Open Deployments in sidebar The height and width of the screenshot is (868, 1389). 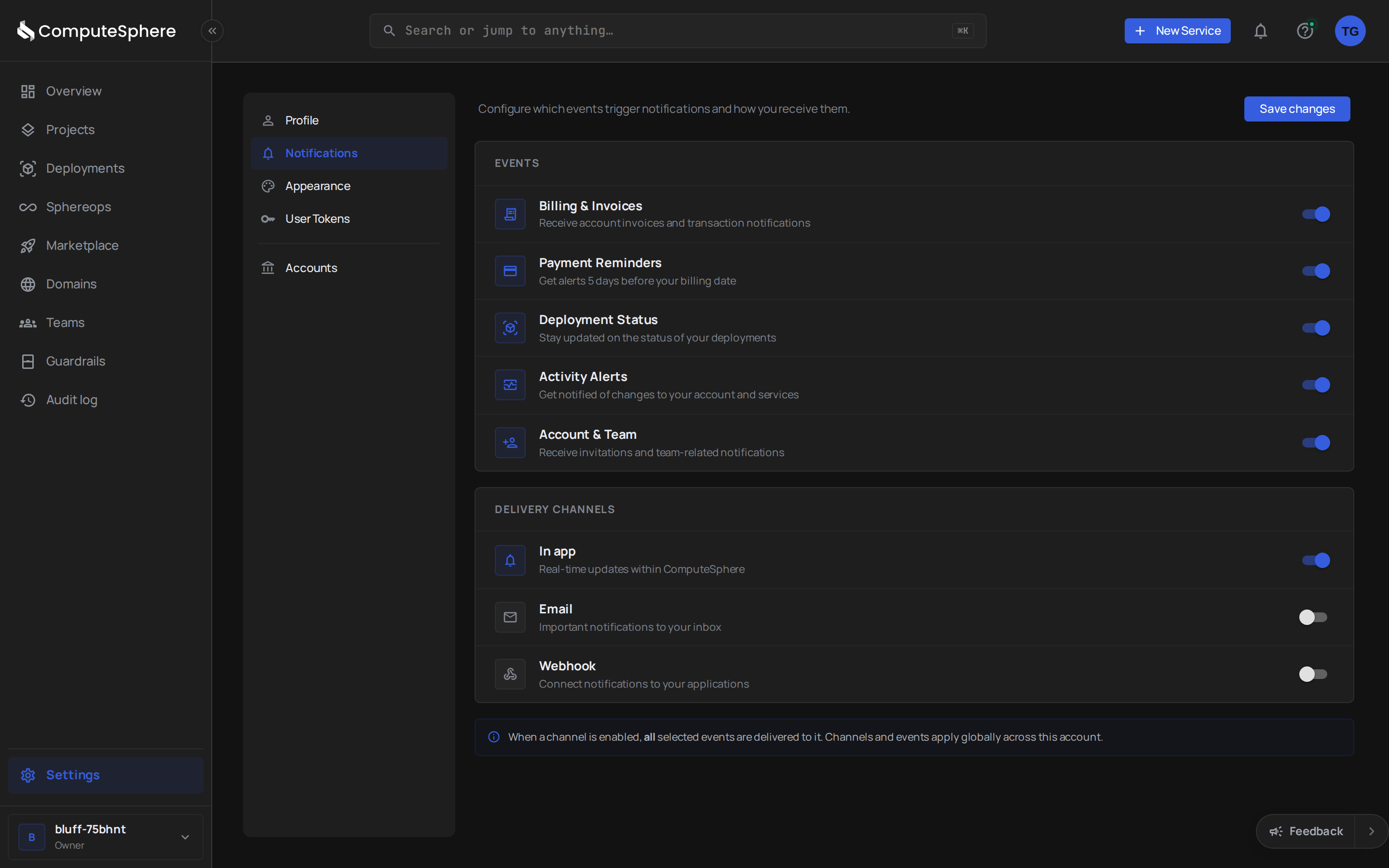(x=106, y=168)
